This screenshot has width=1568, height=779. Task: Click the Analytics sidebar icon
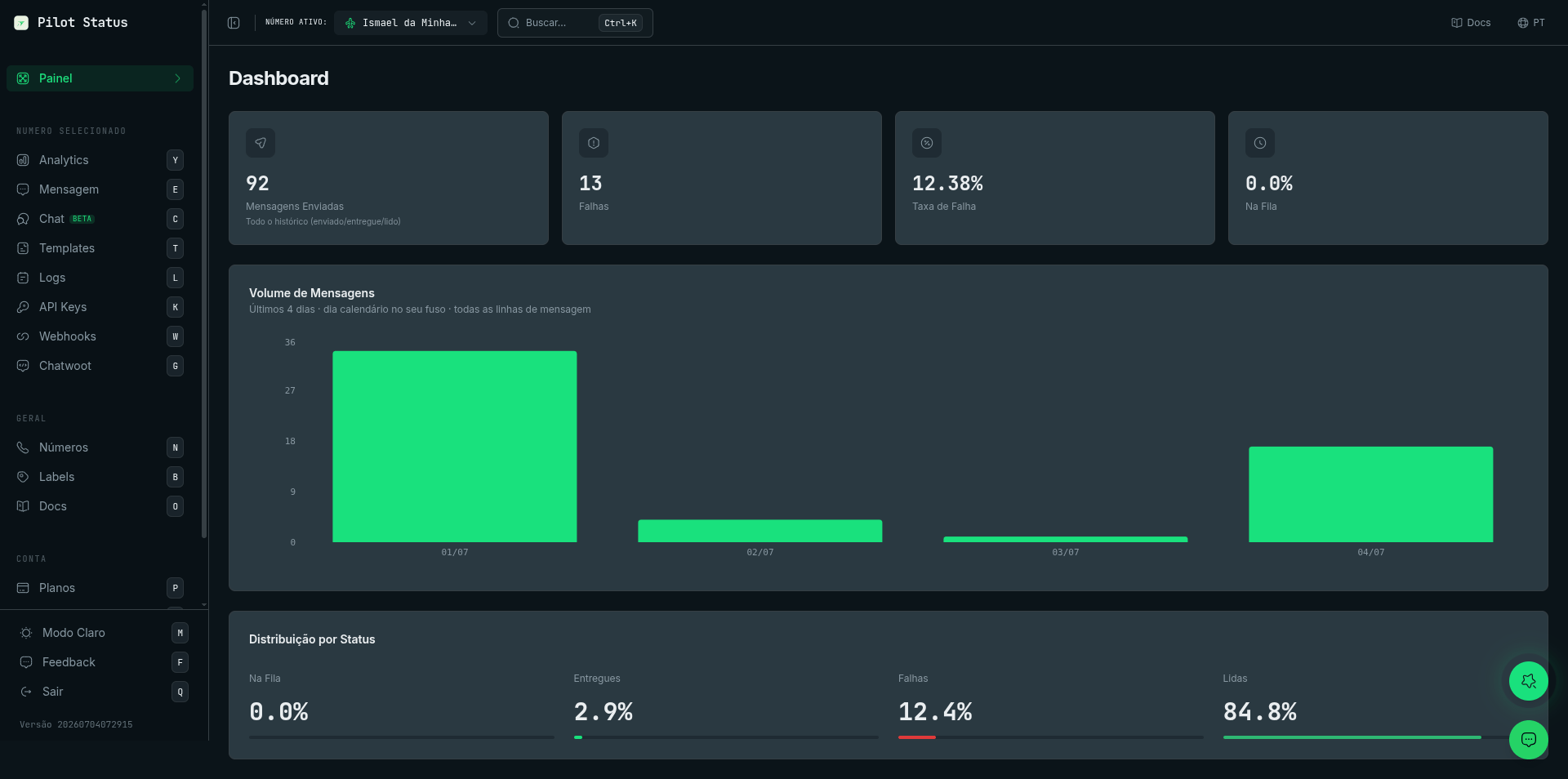[x=23, y=160]
